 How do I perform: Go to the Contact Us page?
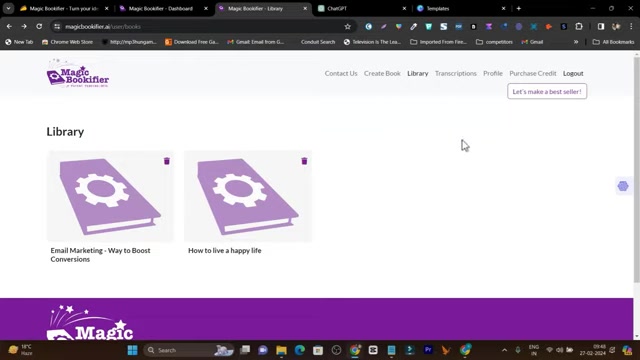(x=341, y=73)
